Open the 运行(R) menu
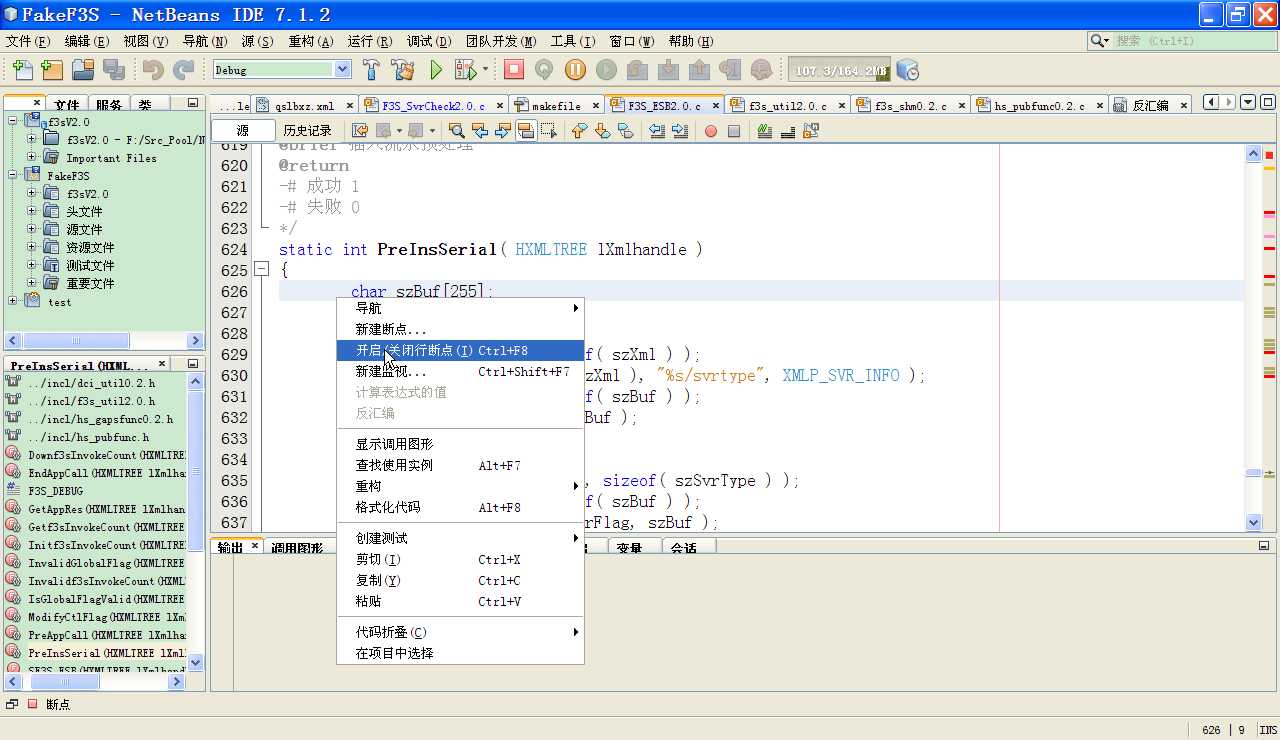The width and height of the screenshot is (1280, 740). (370, 41)
